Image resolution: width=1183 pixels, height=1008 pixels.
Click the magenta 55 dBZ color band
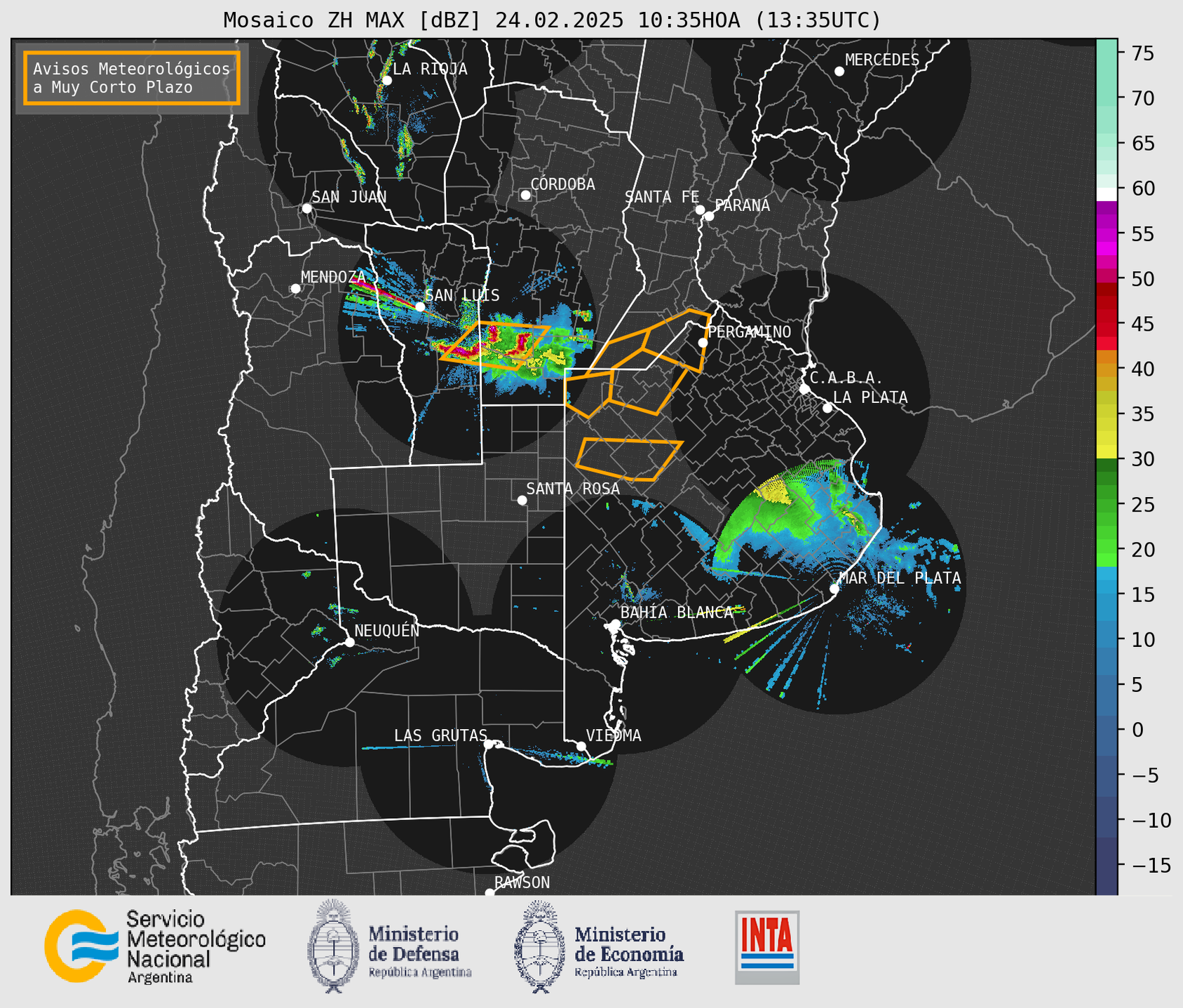[x=1107, y=234]
